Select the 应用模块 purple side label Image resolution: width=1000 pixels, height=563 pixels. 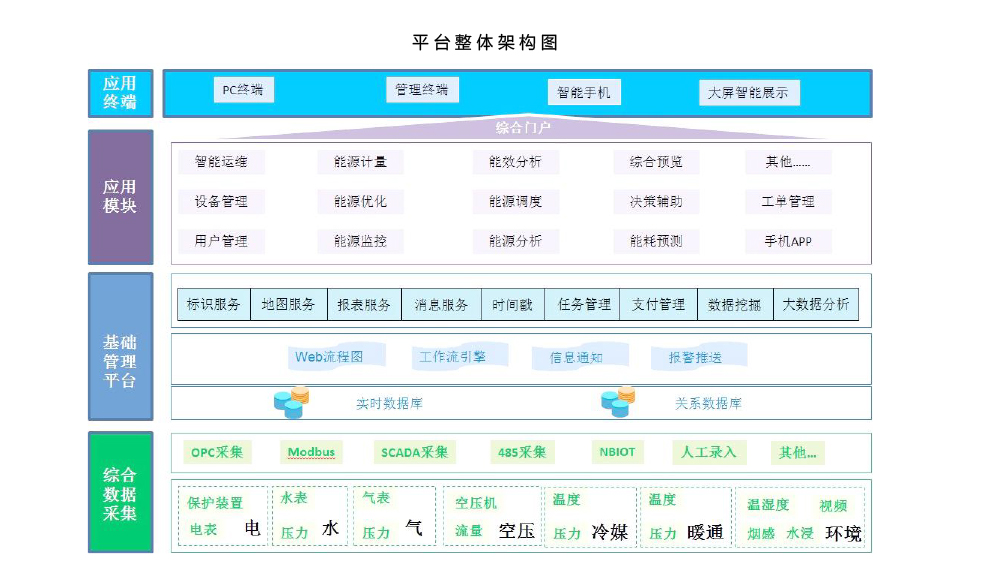coord(120,197)
